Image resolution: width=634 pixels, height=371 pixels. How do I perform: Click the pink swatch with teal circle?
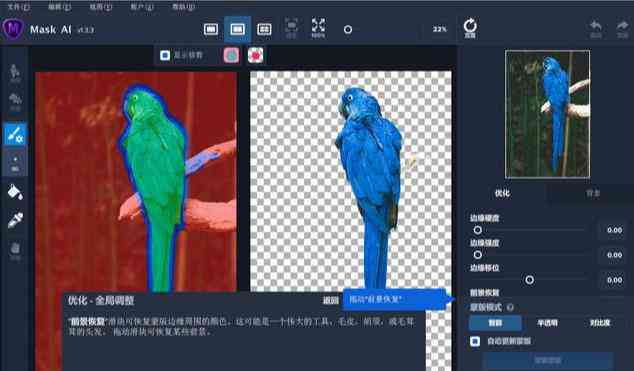(x=231, y=55)
